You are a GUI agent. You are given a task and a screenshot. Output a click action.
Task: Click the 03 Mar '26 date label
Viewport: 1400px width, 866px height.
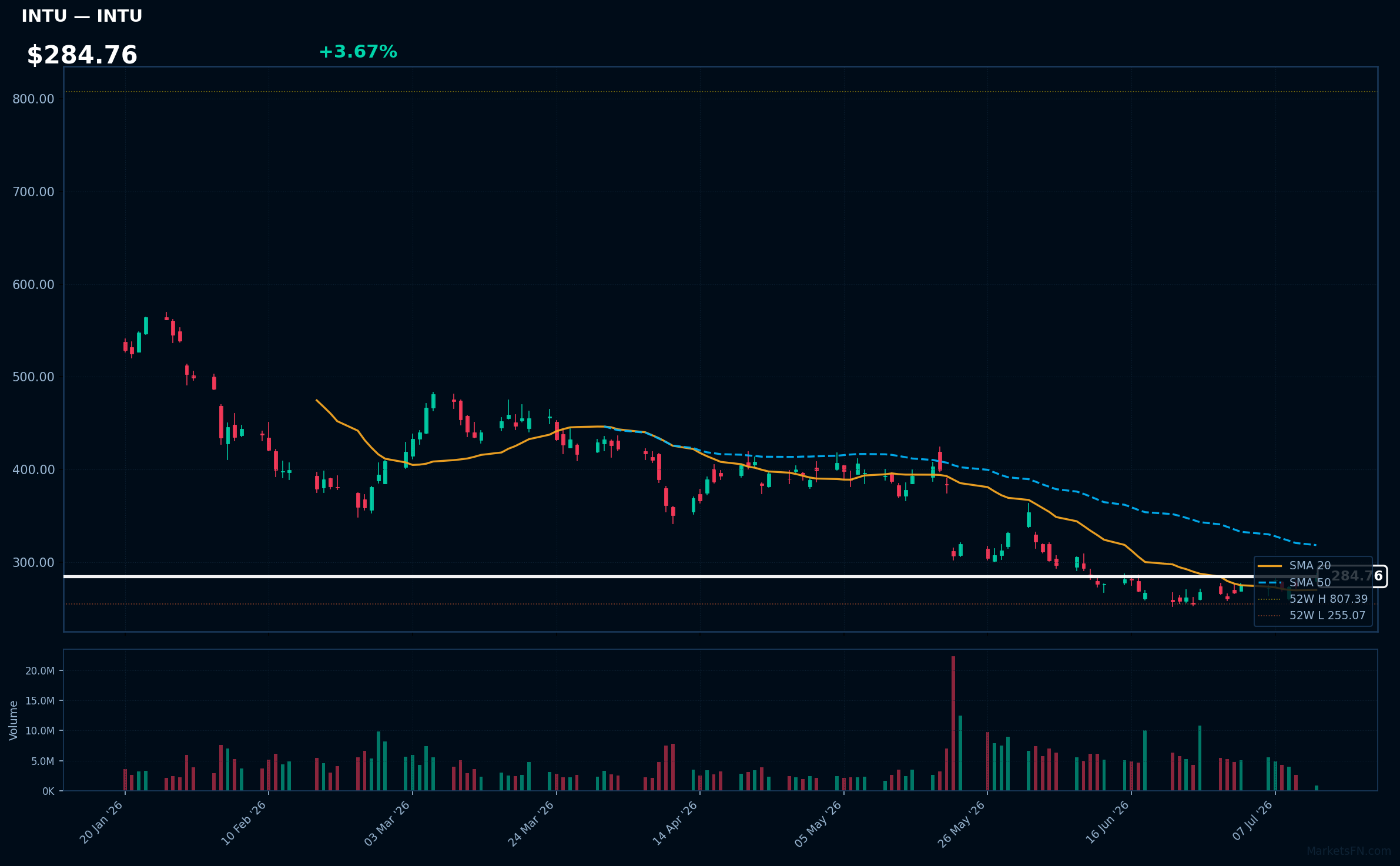(x=388, y=823)
